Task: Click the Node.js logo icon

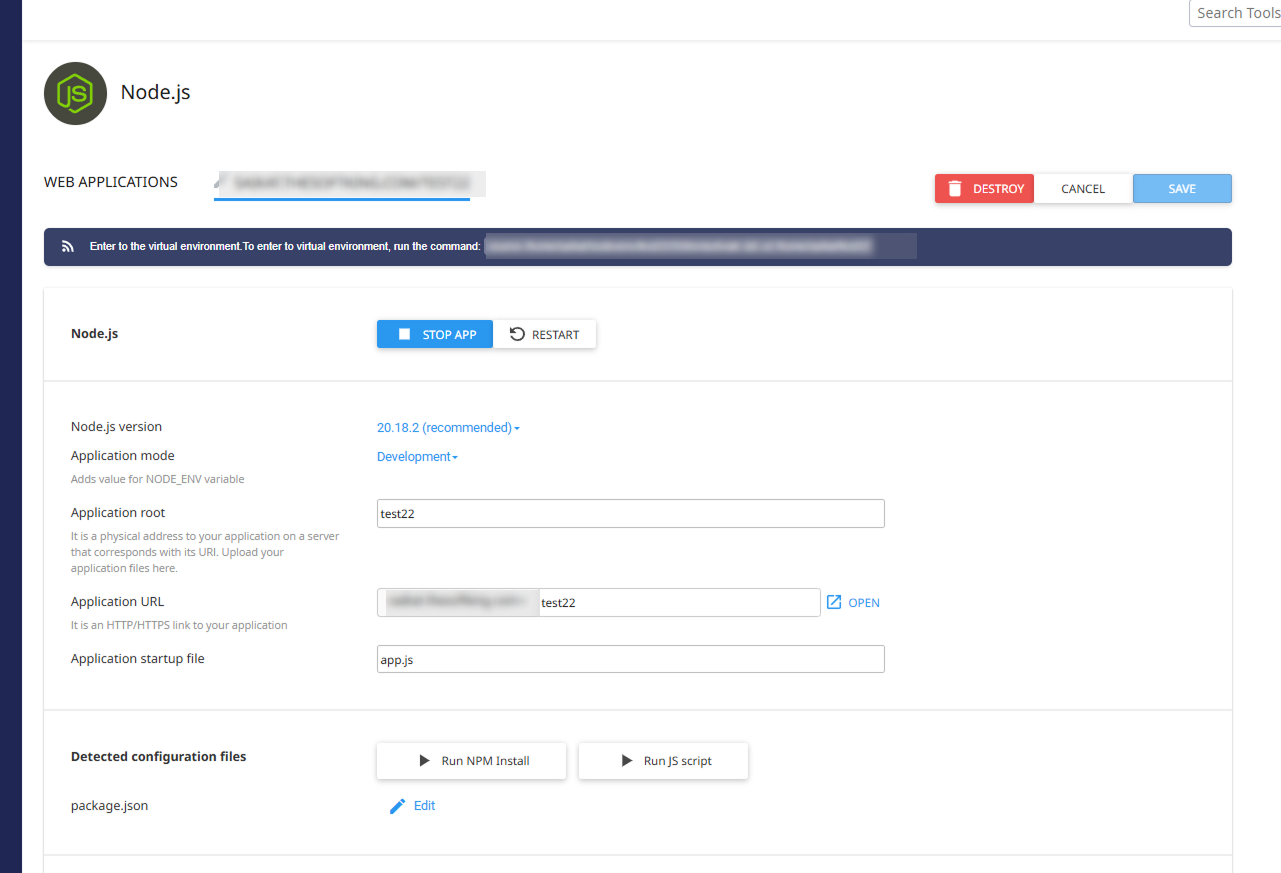Action: (75, 93)
